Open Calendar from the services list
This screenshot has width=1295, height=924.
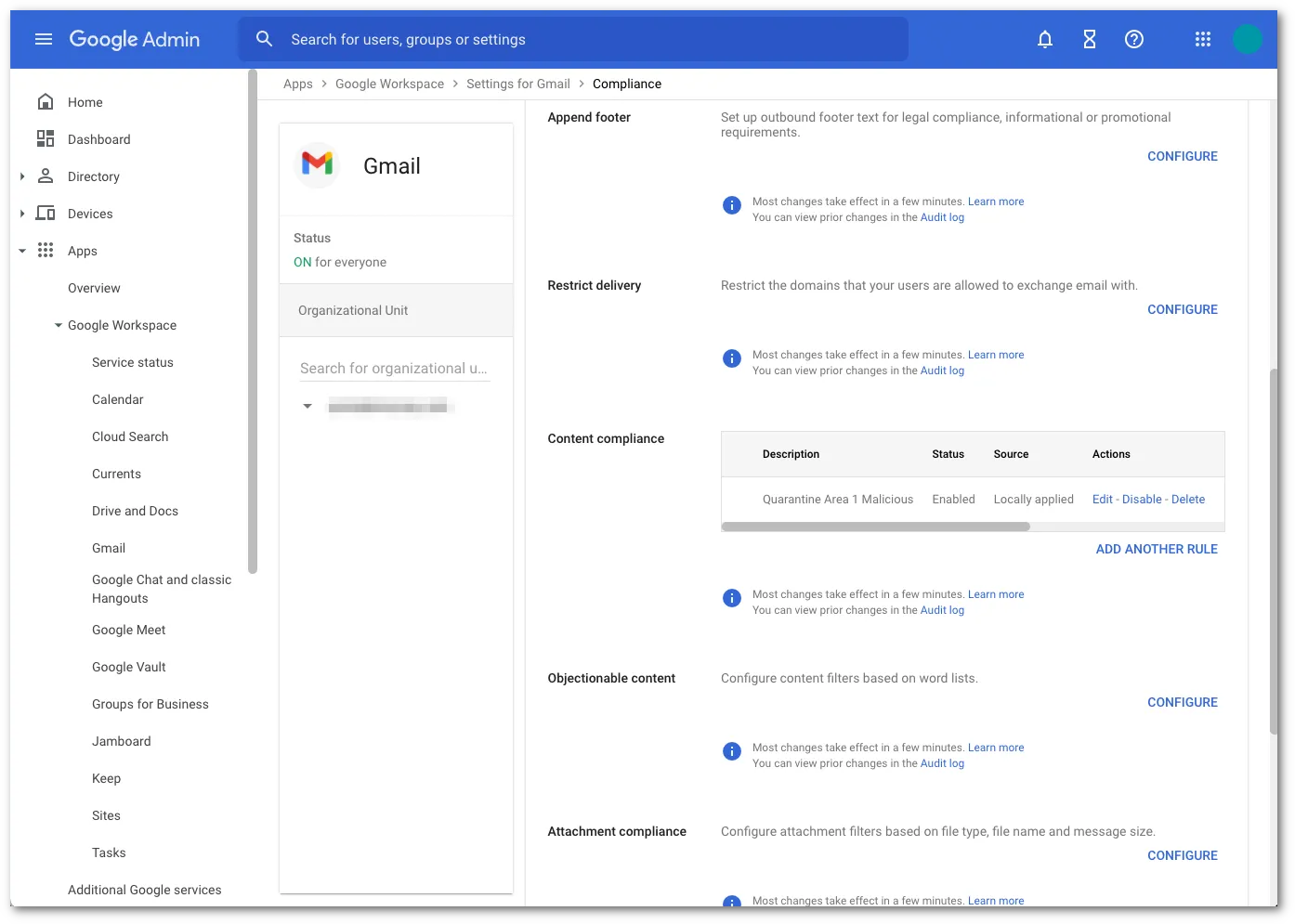pos(118,399)
